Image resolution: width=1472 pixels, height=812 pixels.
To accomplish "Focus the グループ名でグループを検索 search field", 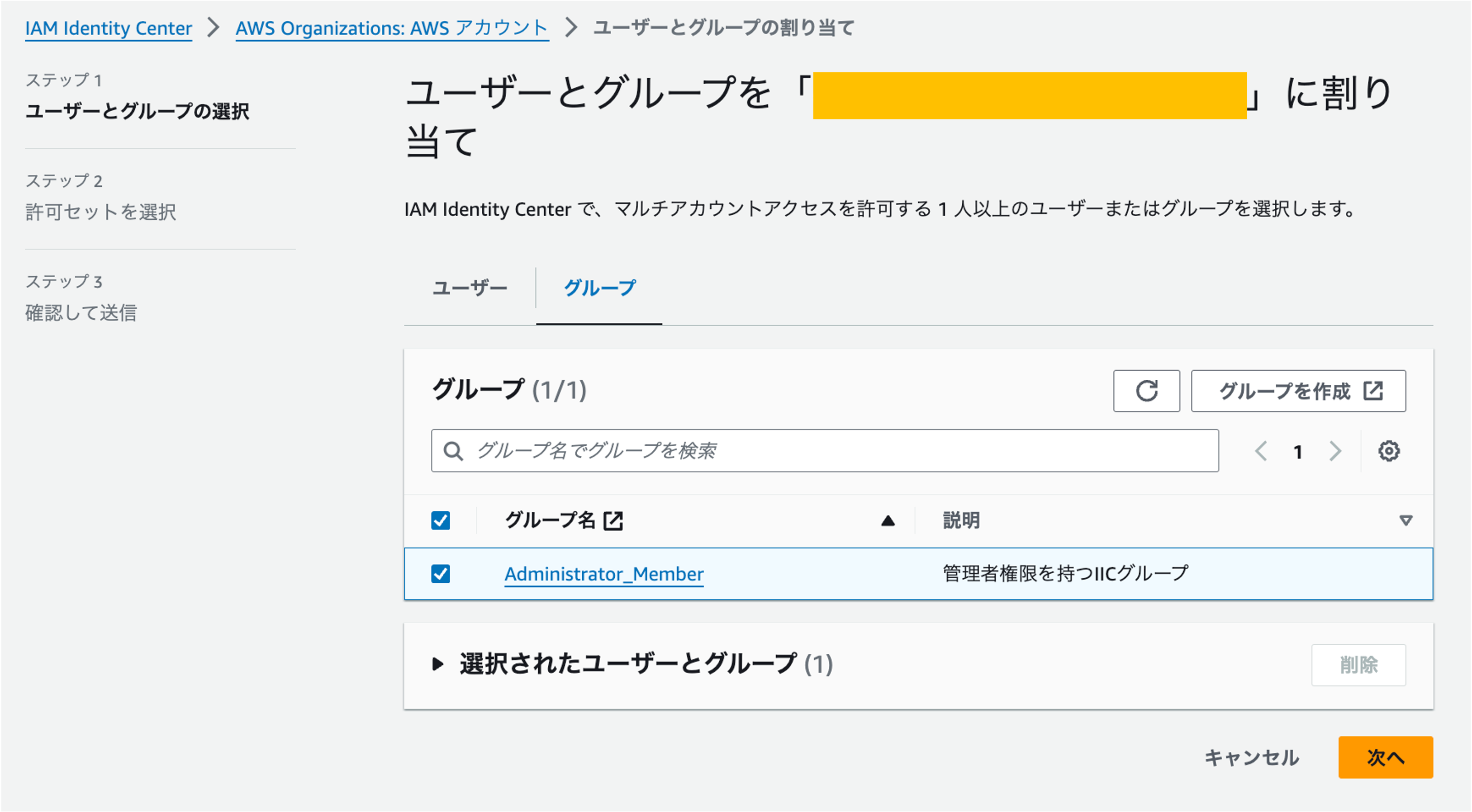I will [825, 451].
